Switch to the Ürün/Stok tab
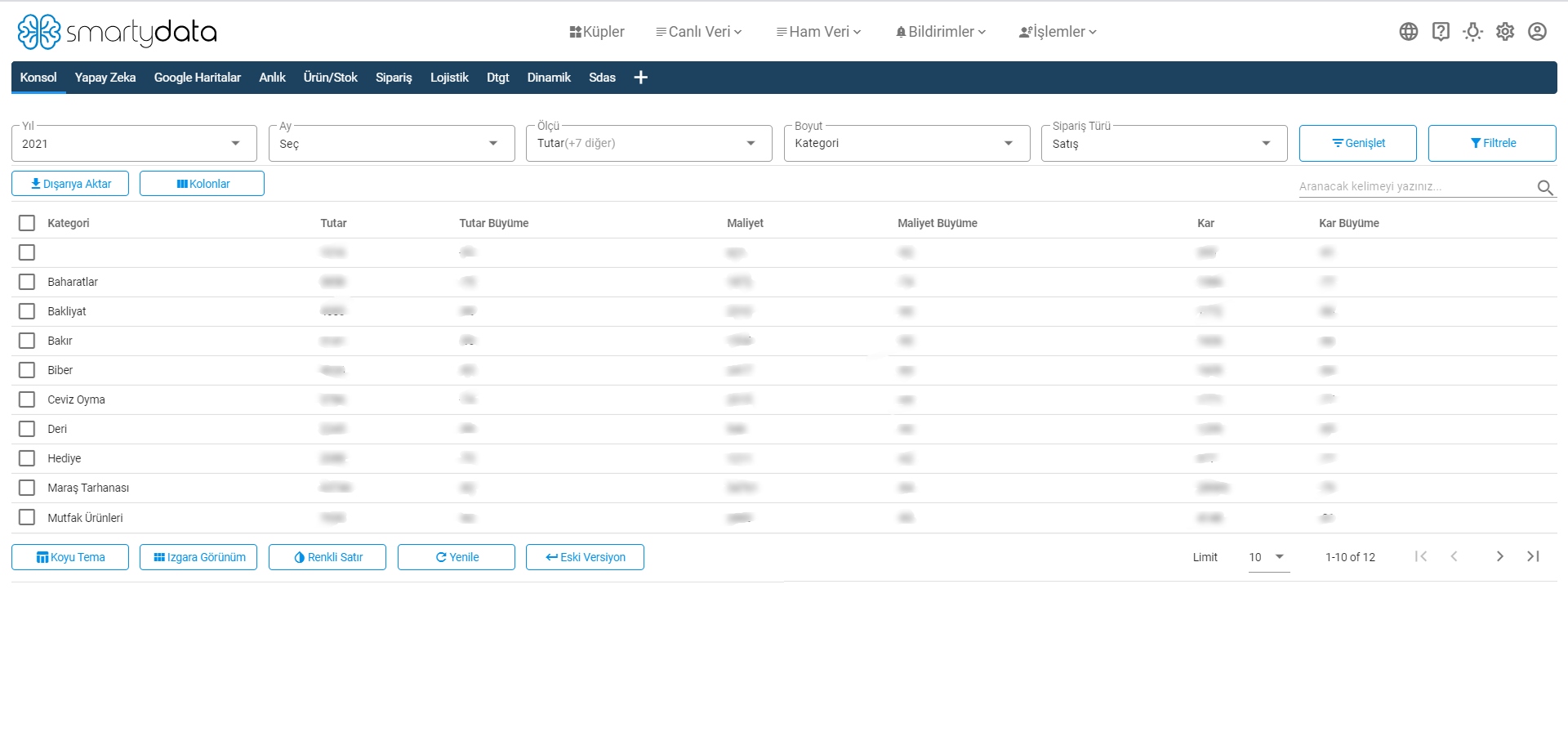Viewport: 1568px width, 745px height. coord(331,78)
